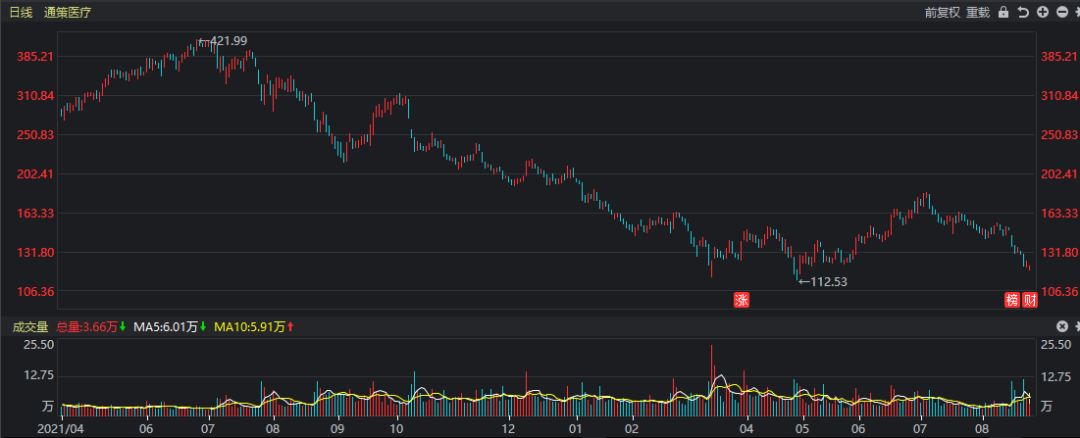Image resolution: width=1080 pixels, height=438 pixels.
Task: Click the red 榜 event marker
Action: 1012,299
